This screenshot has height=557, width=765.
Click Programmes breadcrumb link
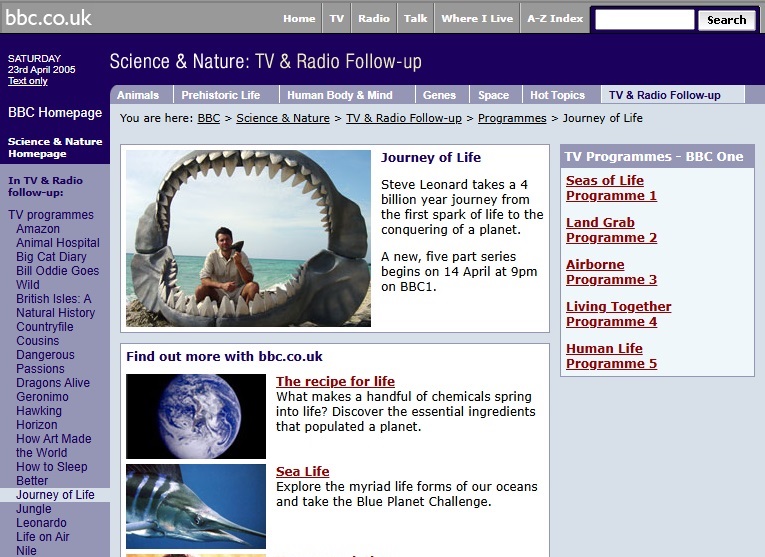click(x=512, y=119)
